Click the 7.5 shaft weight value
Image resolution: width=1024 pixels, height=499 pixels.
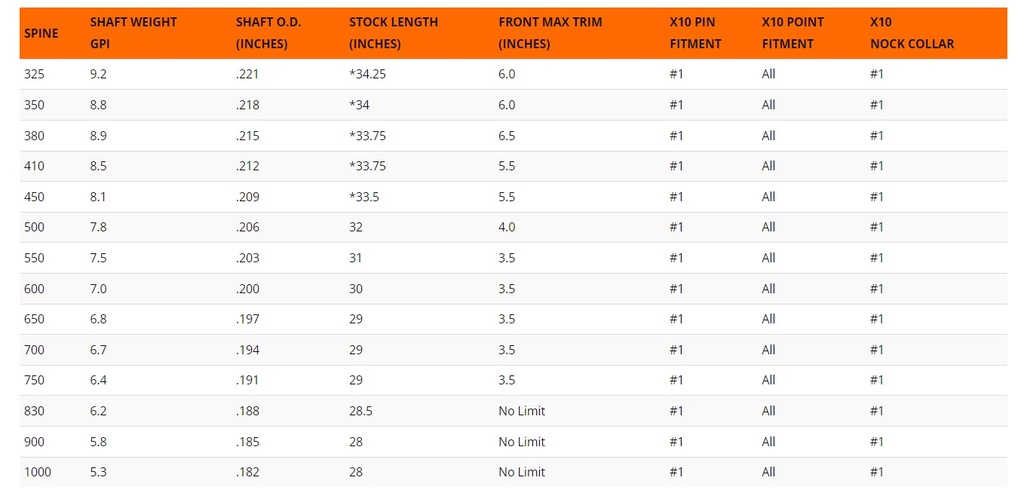[x=98, y=258]
